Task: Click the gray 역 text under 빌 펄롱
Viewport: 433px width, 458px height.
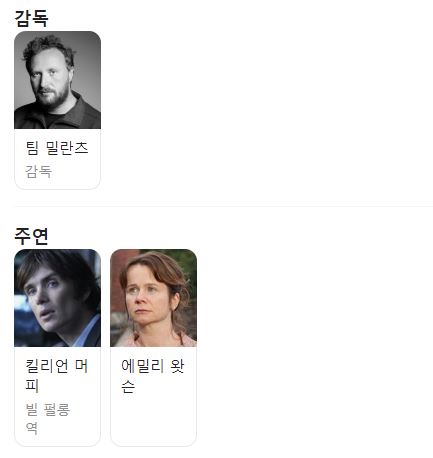Action: tap(32, 428)
